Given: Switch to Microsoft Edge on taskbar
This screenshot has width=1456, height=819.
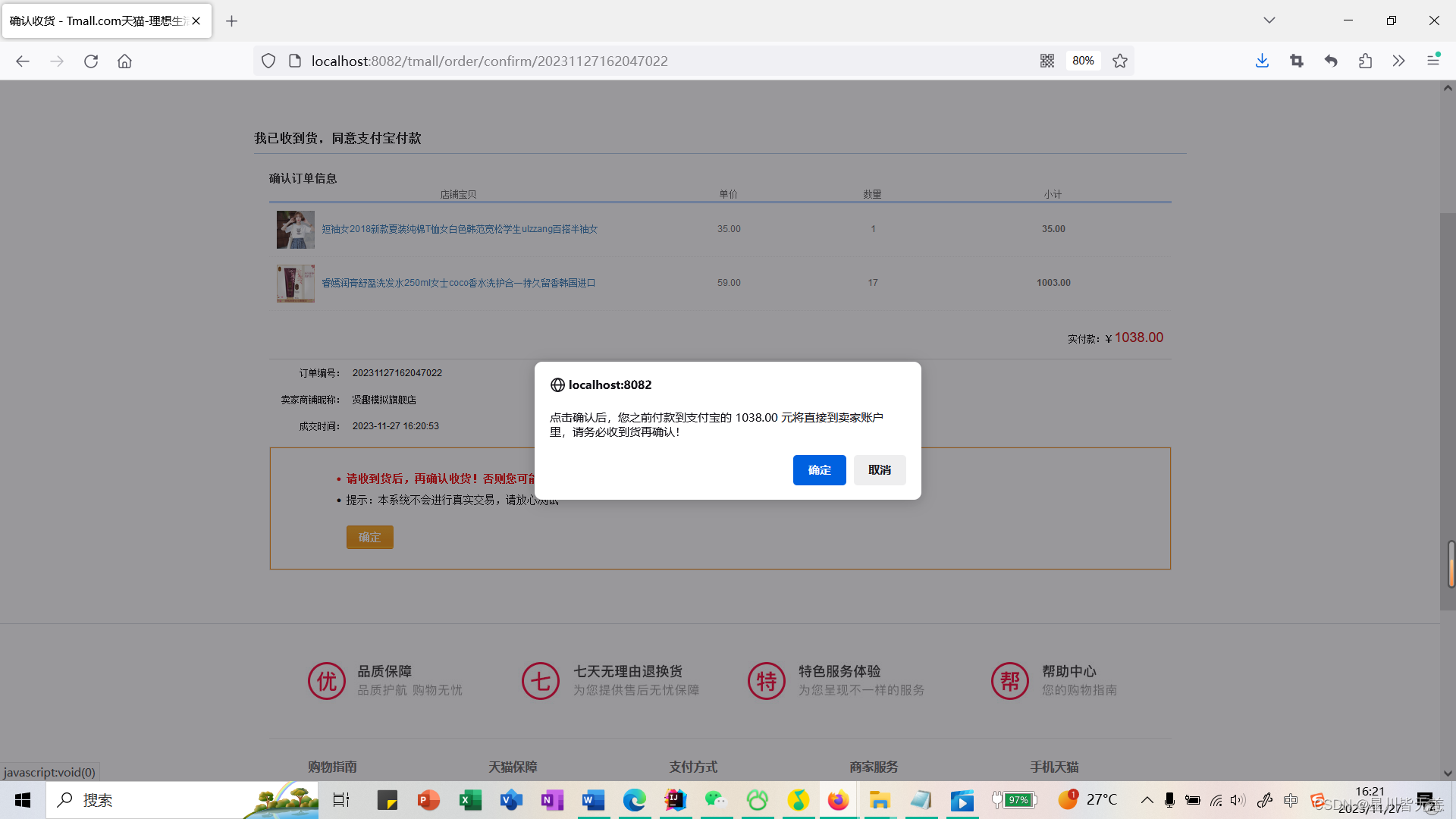Looking at the screenshot, I should 634,800.
